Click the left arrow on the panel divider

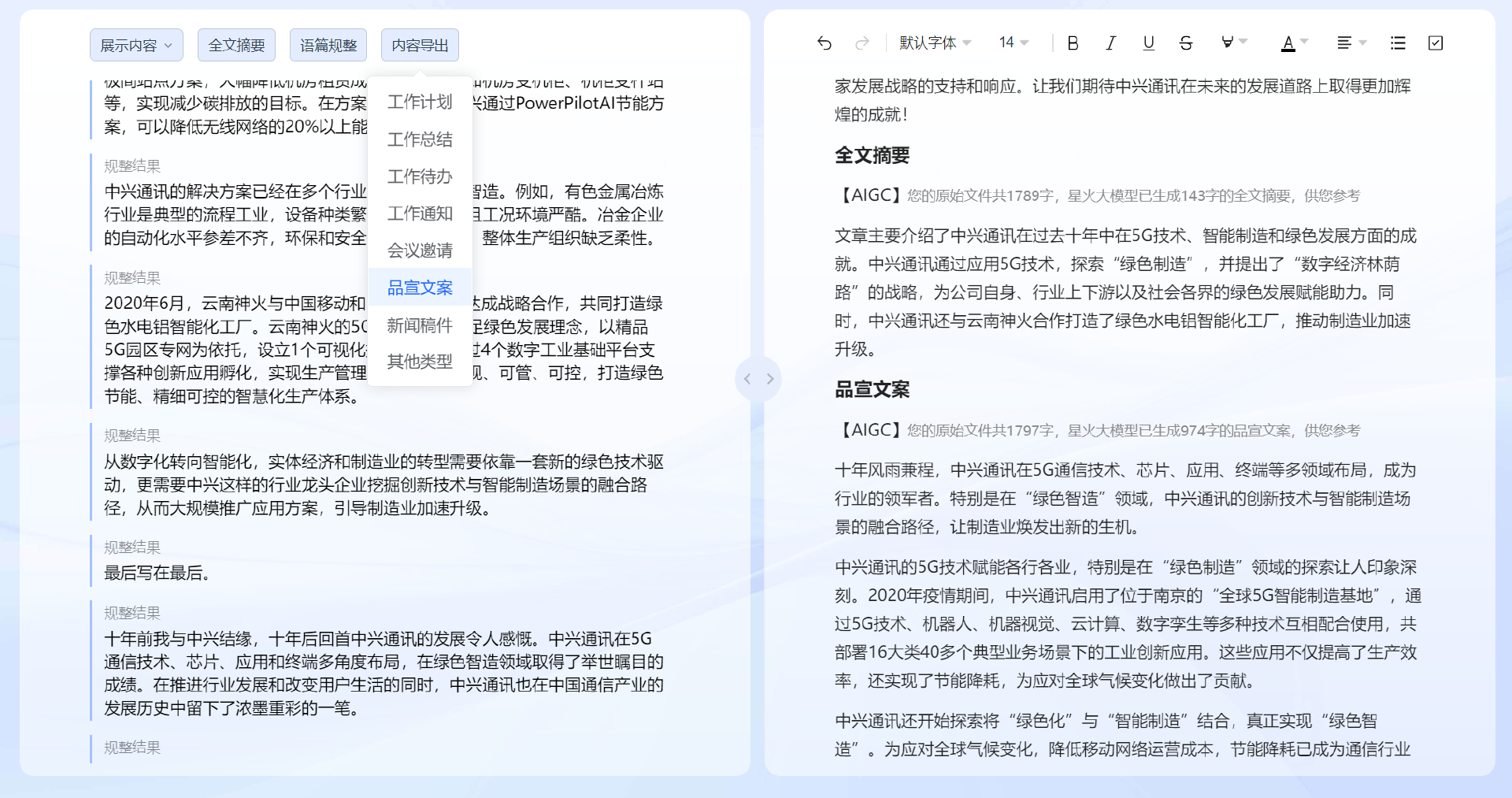[x=747, y=379]
